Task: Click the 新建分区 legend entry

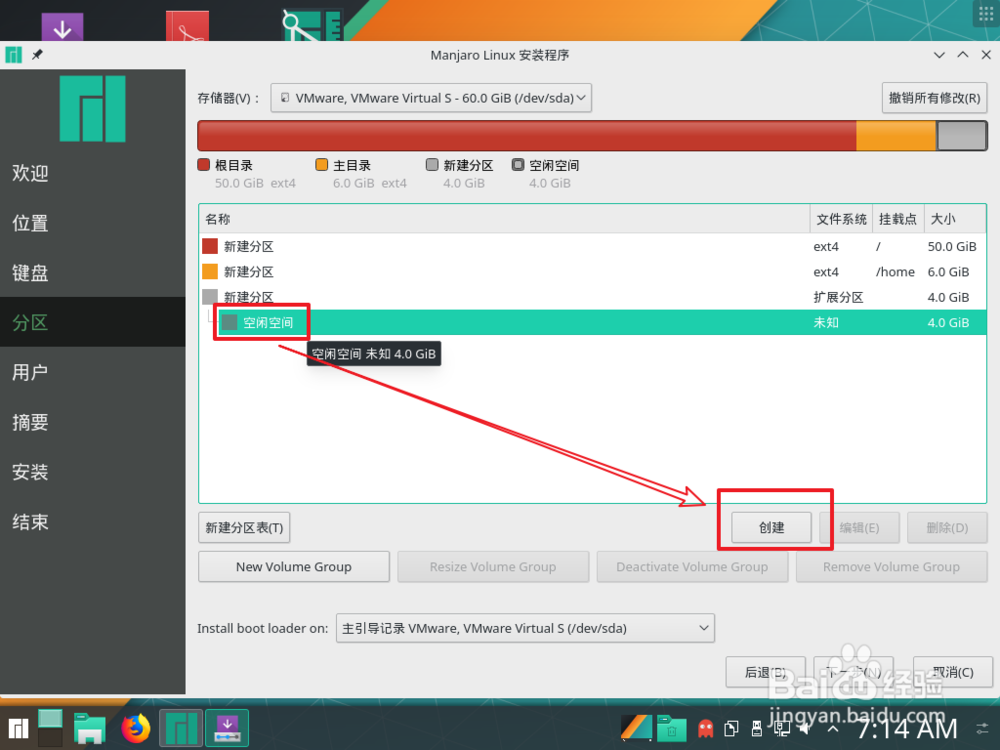Action: click(460, 173)
